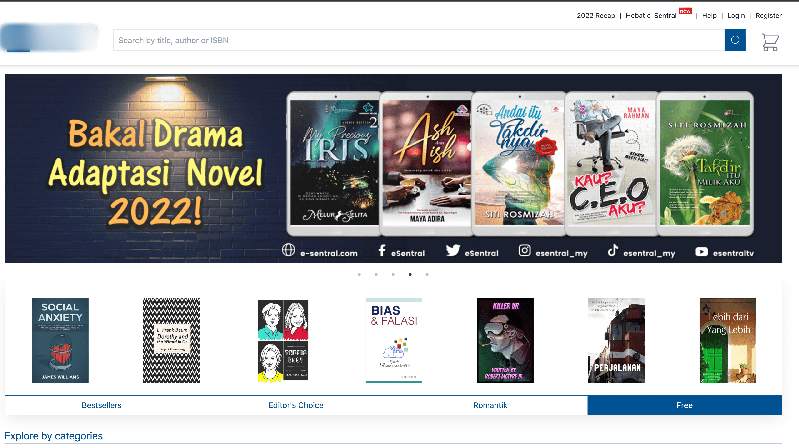Switch to the Bestsellers tab

101,405
